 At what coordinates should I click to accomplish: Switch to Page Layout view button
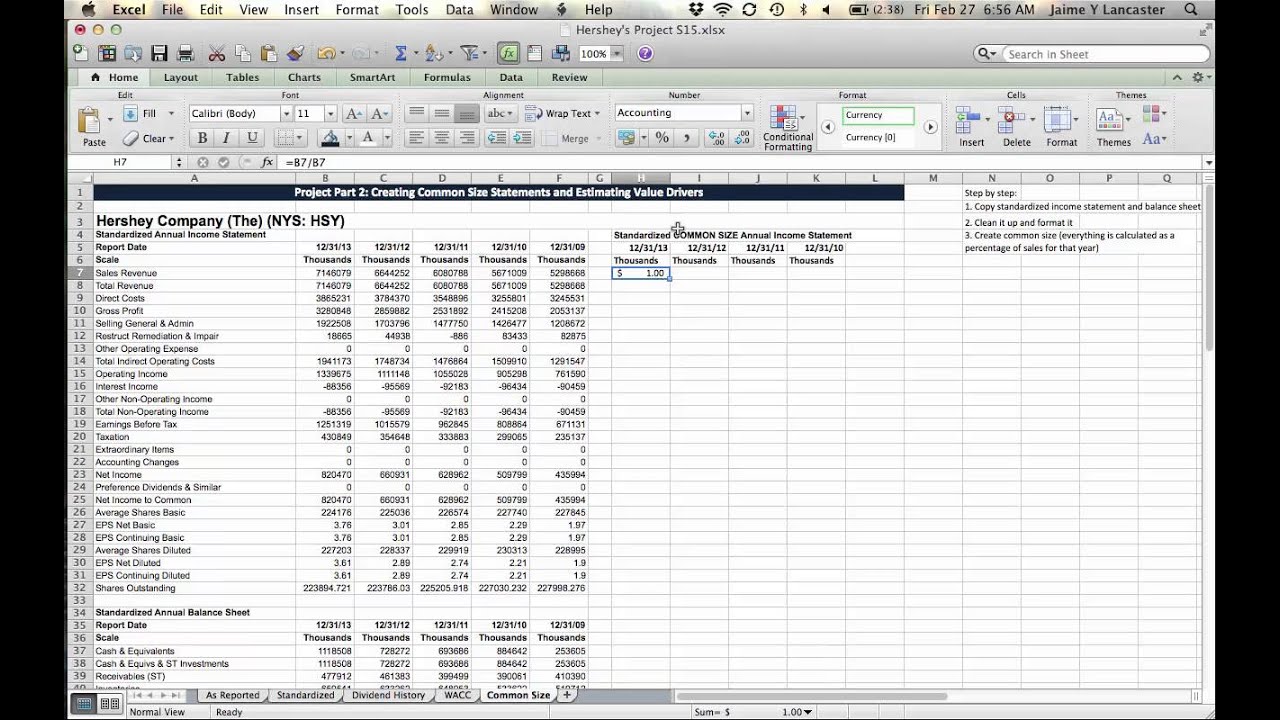[x=108, y=704]
